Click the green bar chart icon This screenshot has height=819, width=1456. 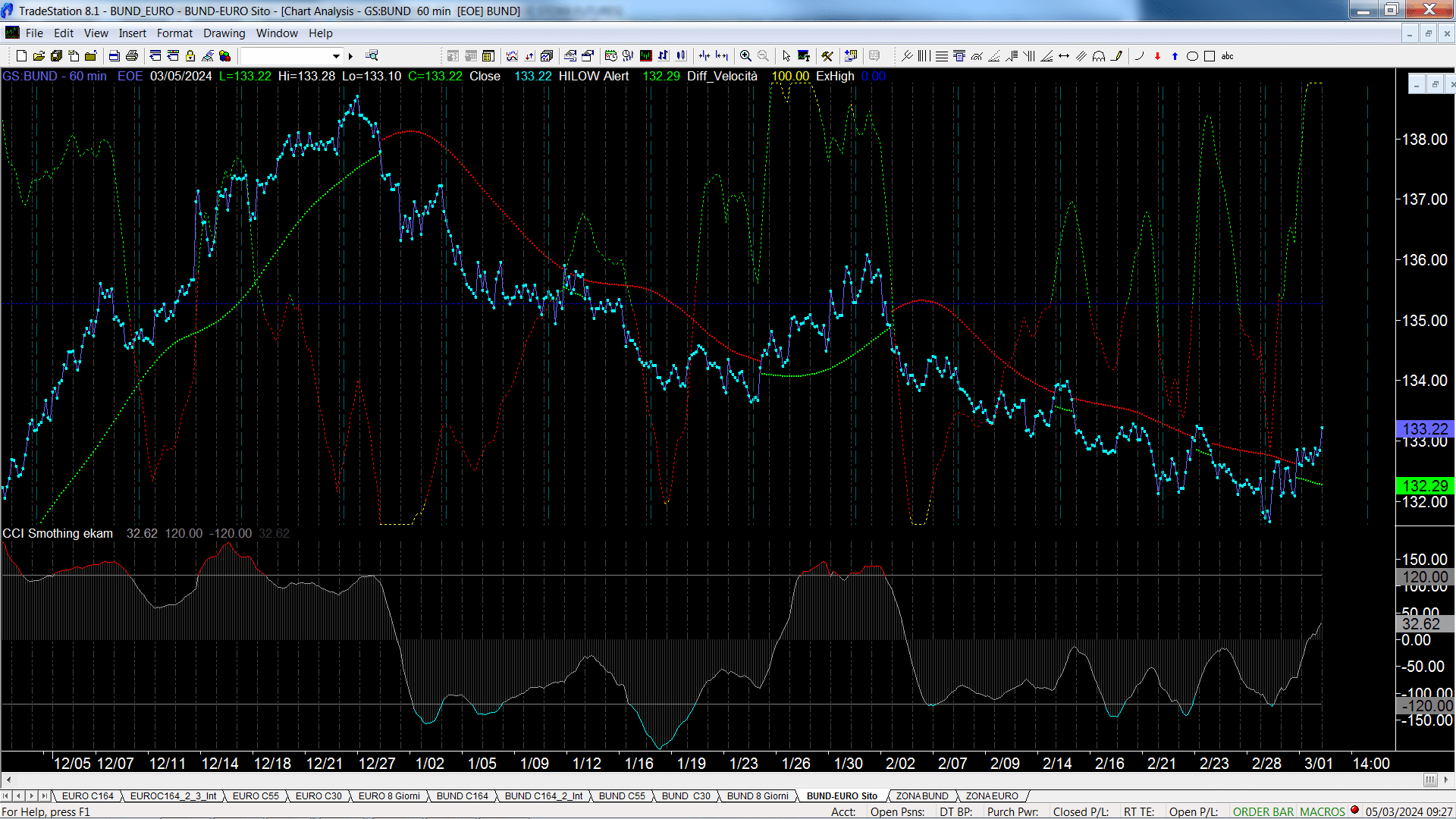[x=645, y=55]
